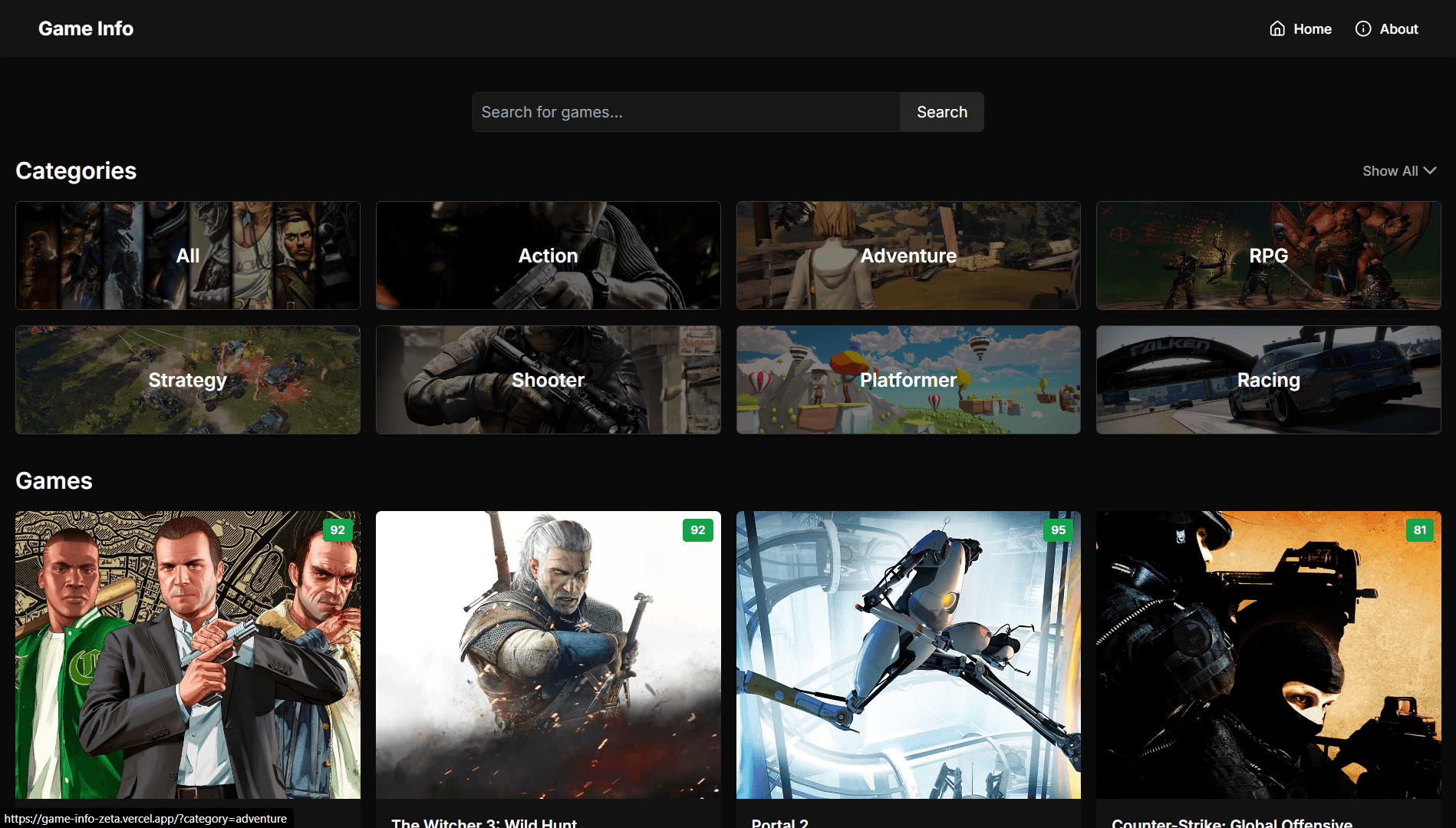
Task: Select the All category card
Action: 188,256
